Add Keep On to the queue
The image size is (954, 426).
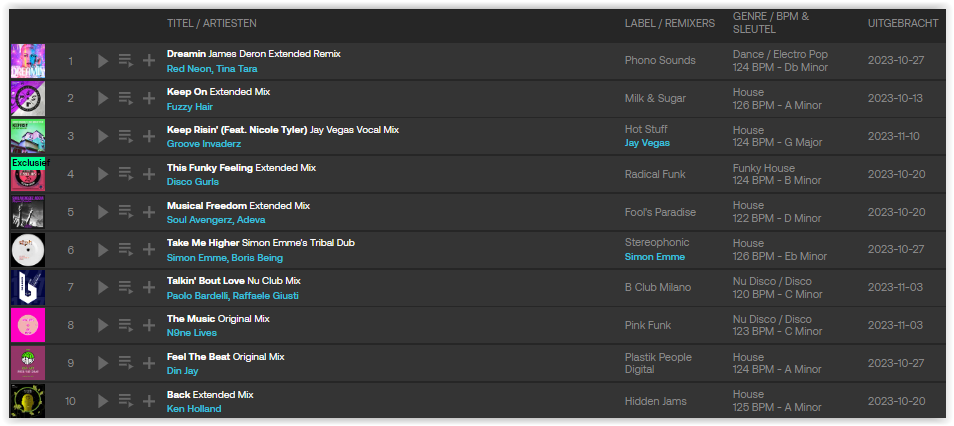pyautogui.click(x=126, y=99)
